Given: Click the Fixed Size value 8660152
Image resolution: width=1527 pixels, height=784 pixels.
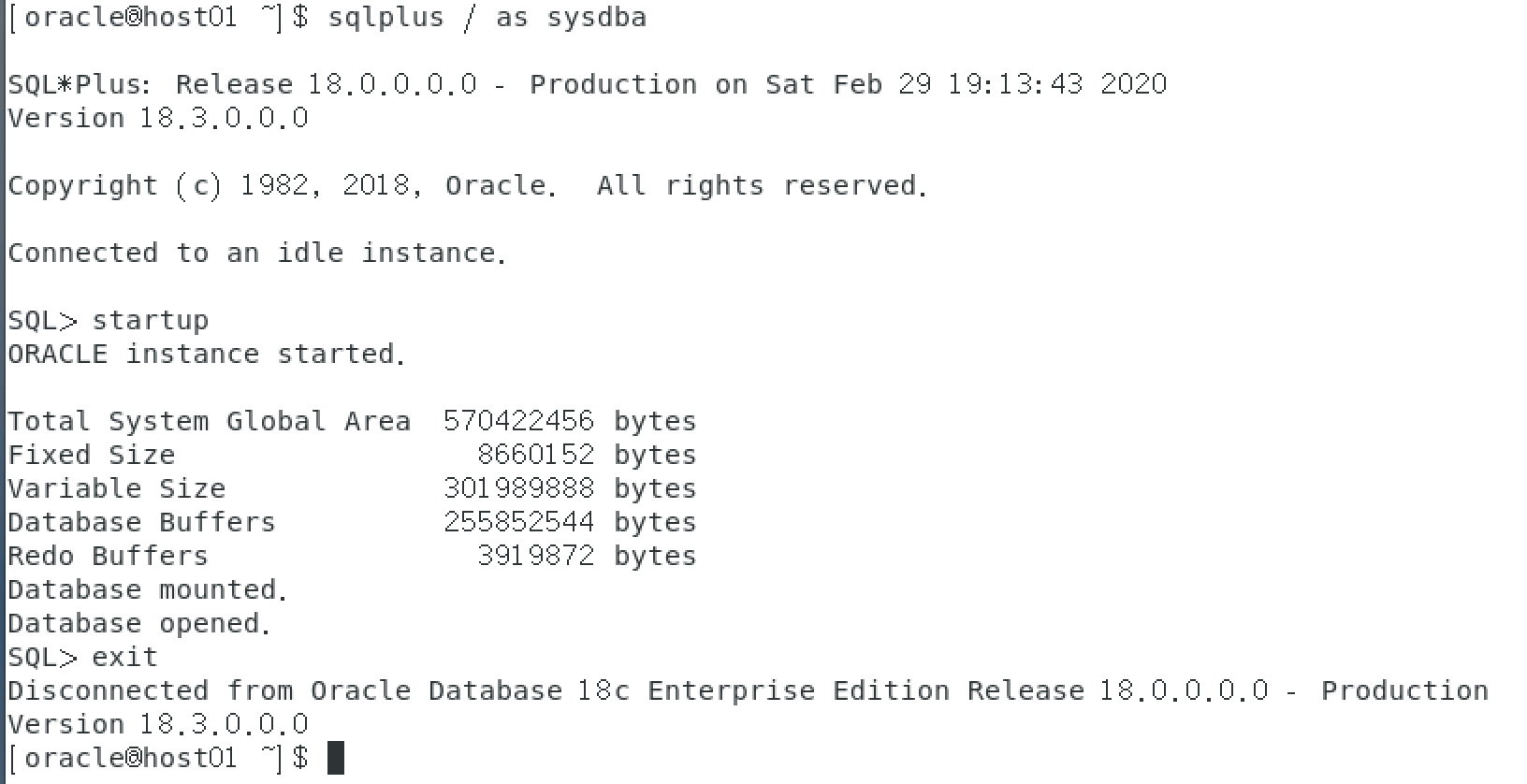Looking at the screenshot, I should (535, 456).
